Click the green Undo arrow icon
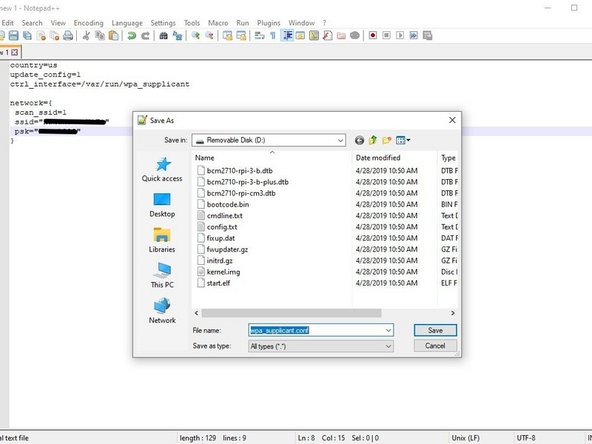592x444 pixels. tap(131, 35)
